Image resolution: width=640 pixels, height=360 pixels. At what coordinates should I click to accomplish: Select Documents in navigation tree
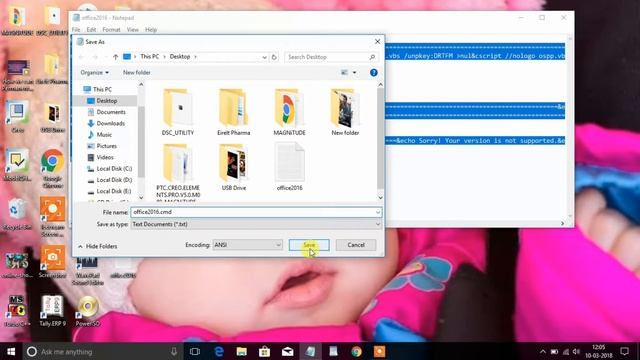[x=111, y=112]
